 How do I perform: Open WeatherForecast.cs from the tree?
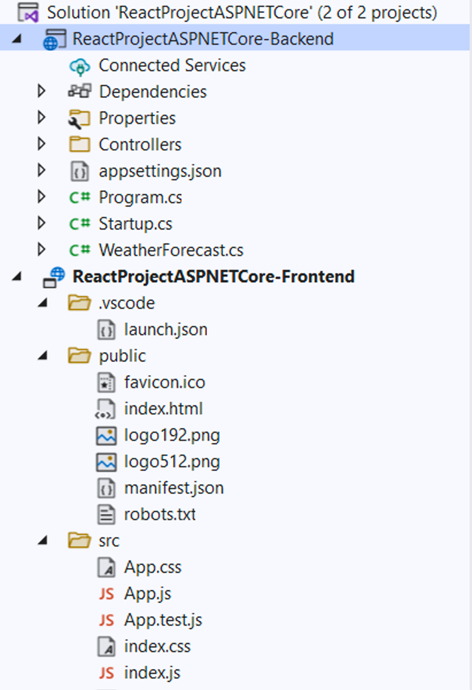click(171, 250)
